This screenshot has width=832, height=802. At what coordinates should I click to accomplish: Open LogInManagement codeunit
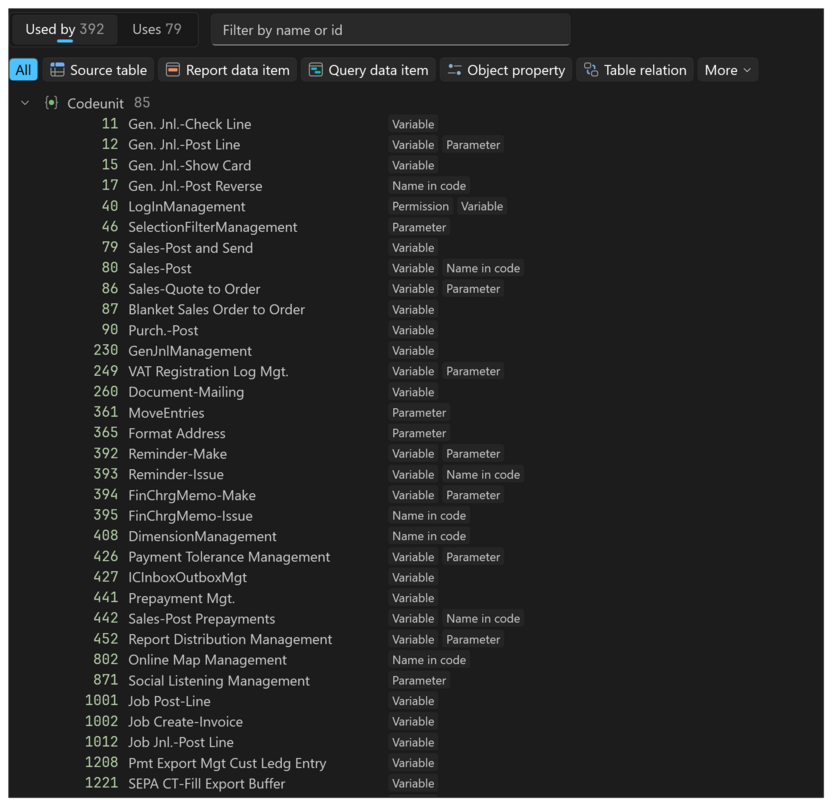click(x=187, y=207)
